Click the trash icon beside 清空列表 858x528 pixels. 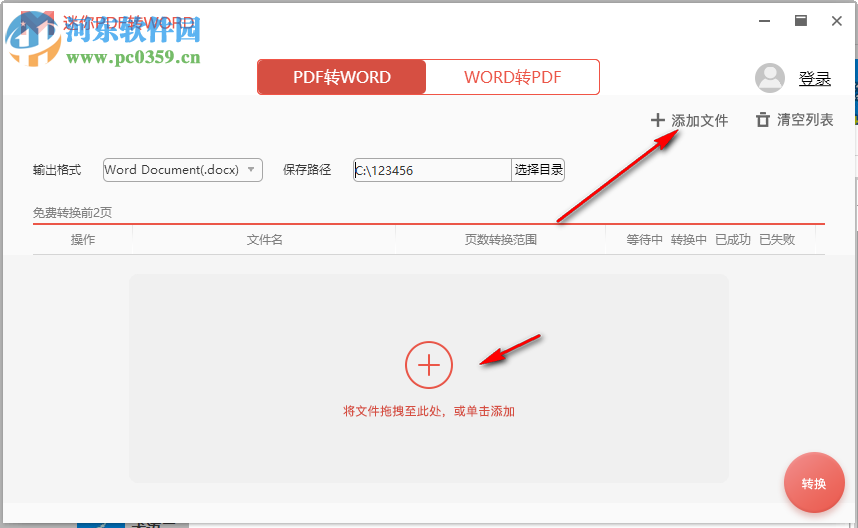[x=763, y=120]
